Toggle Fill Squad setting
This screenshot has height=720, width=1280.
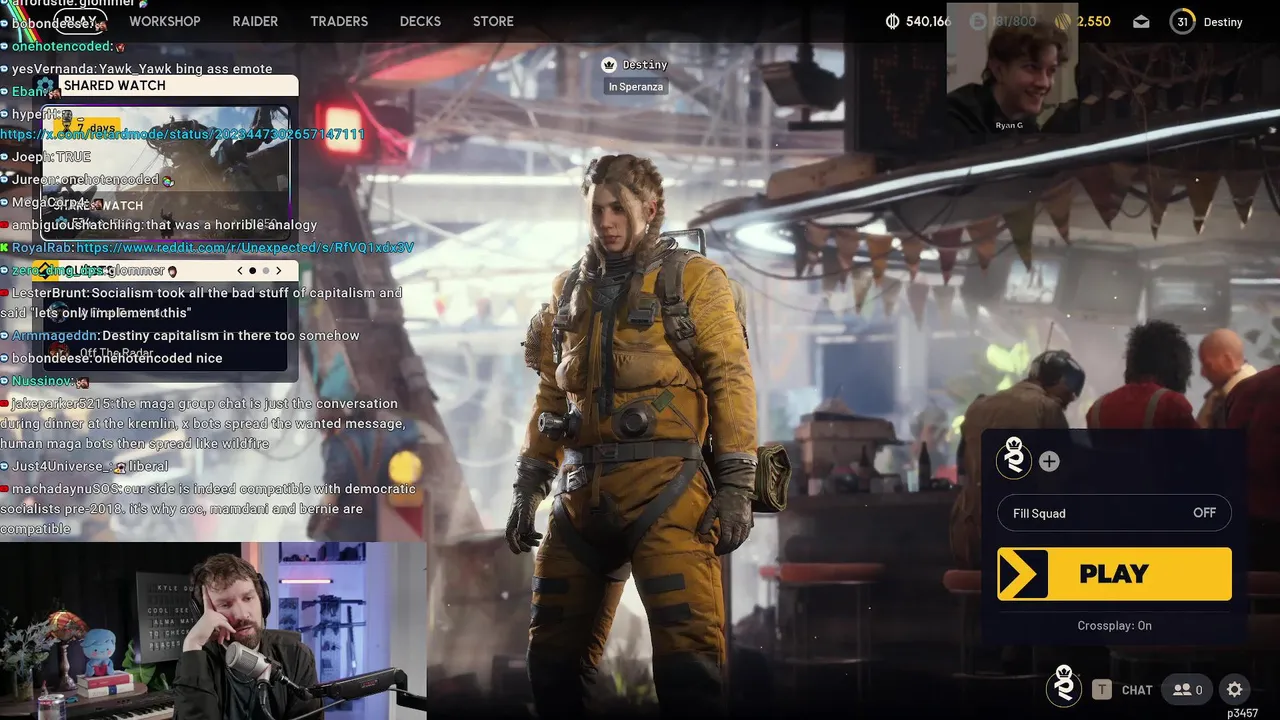click(x=1114, y=513)
